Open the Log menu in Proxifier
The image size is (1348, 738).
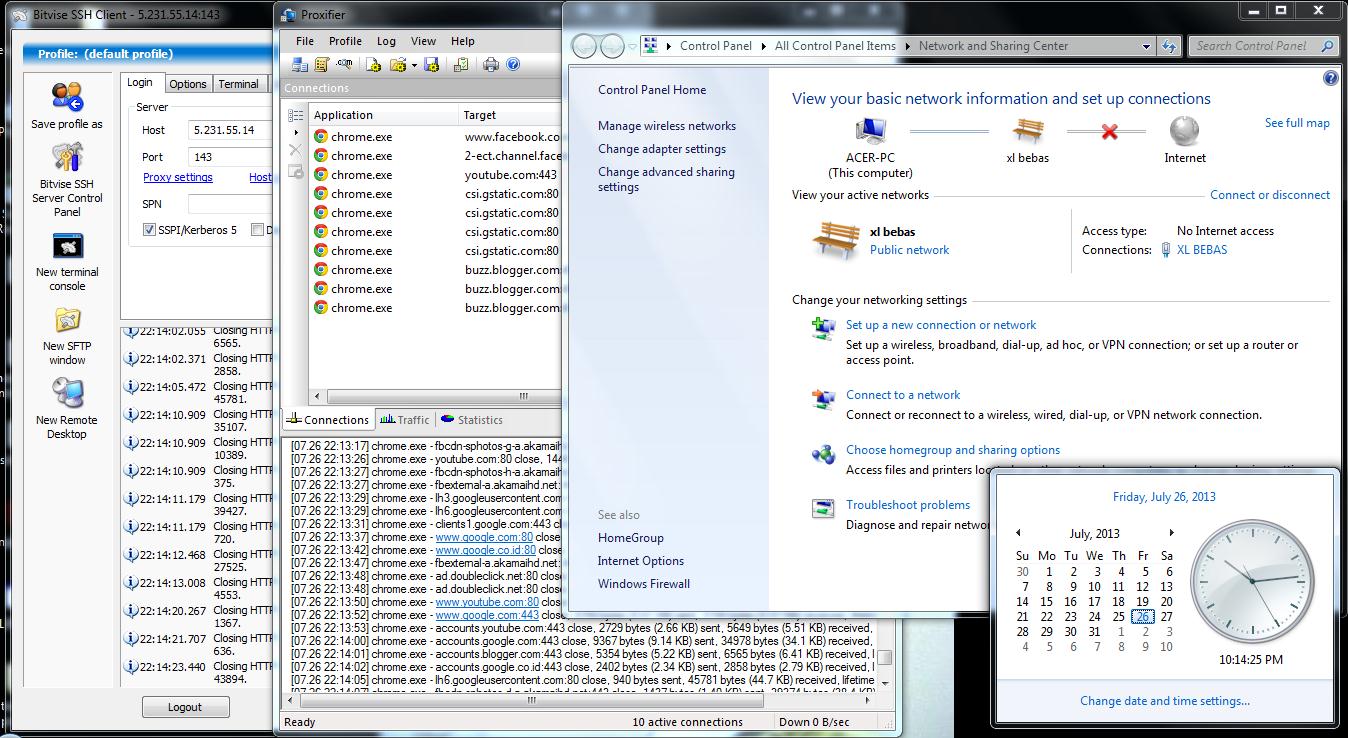point(386,41)
